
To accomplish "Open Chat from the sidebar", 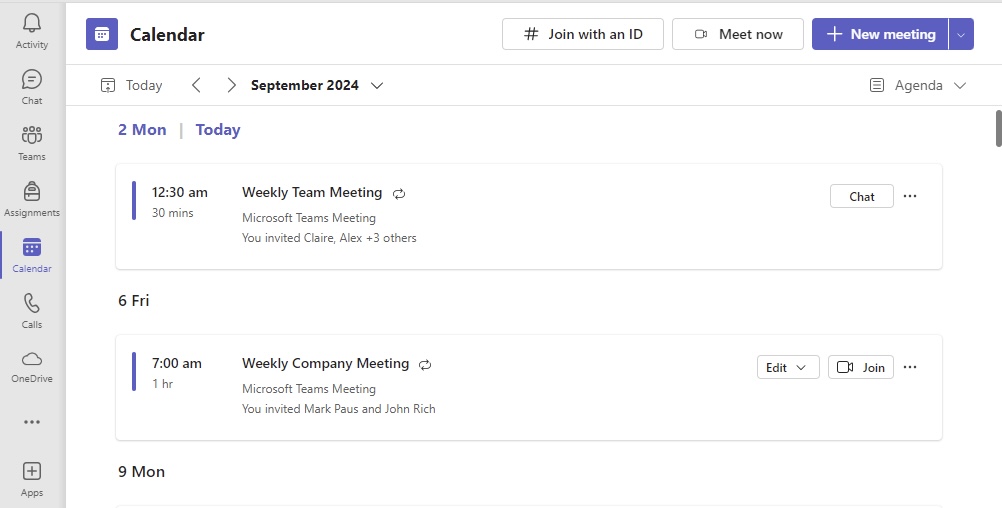I will pos(31,80).
